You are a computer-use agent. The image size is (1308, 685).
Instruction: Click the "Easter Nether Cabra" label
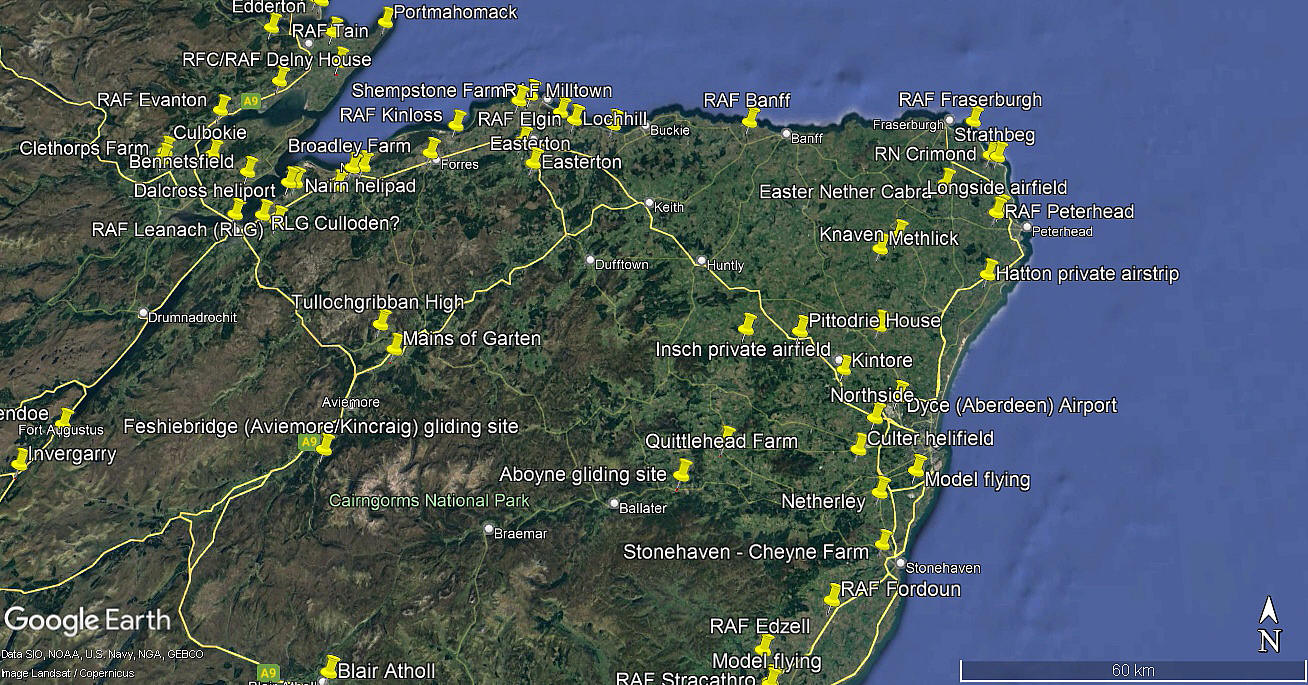coord(846,192)
